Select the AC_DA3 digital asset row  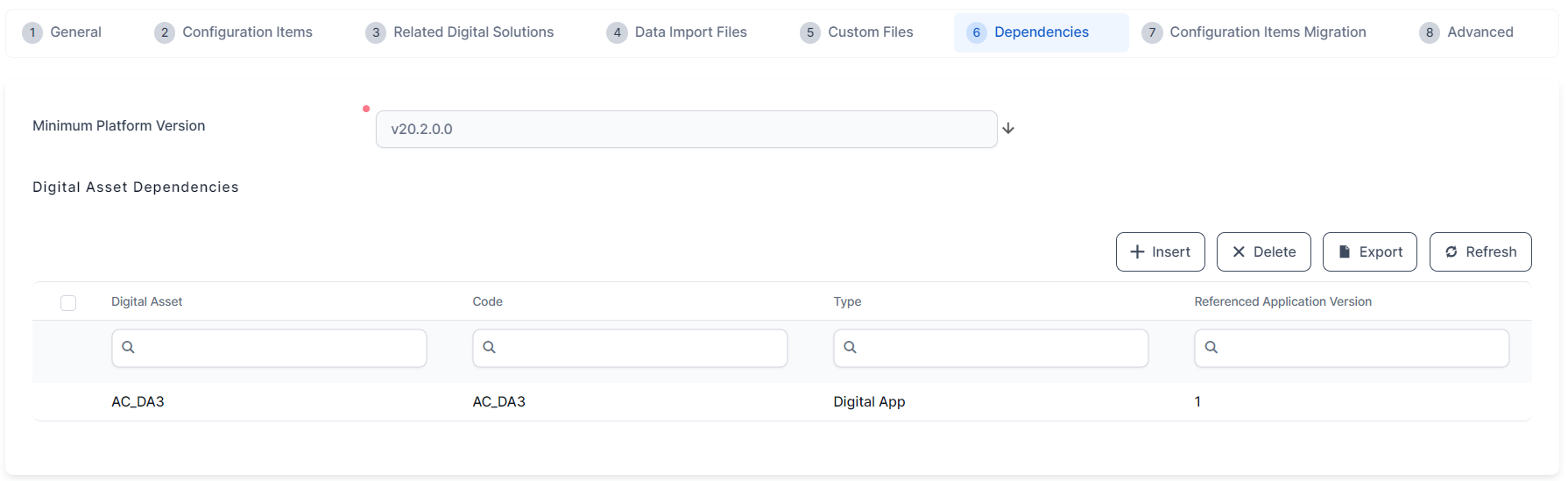(138, 402)
